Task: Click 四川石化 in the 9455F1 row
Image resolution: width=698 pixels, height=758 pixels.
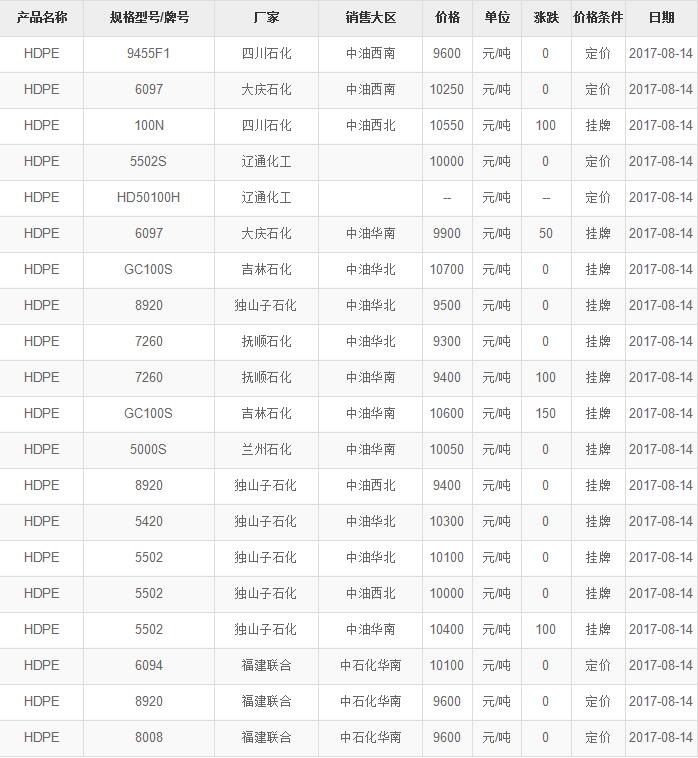Action: point(266,54)
